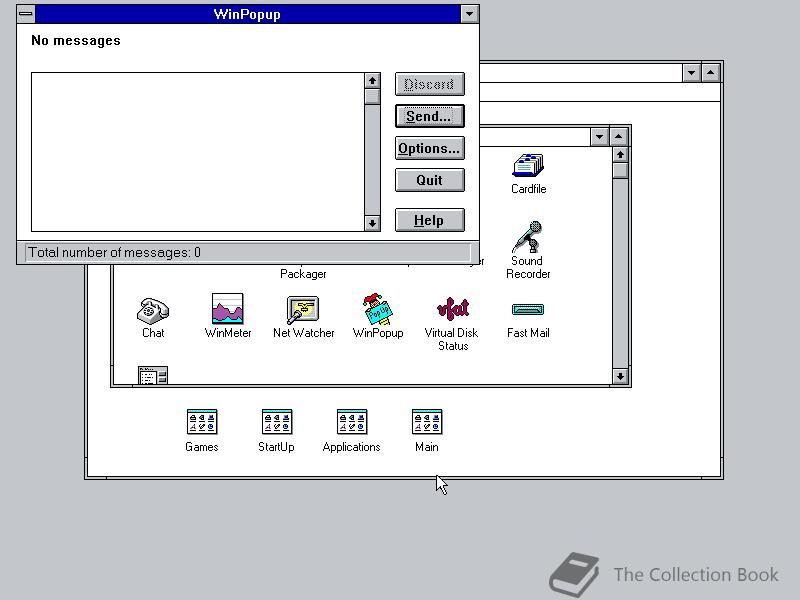Open the Main program group
The height and width of the screenshot is (600, 800).
point(426,422)
